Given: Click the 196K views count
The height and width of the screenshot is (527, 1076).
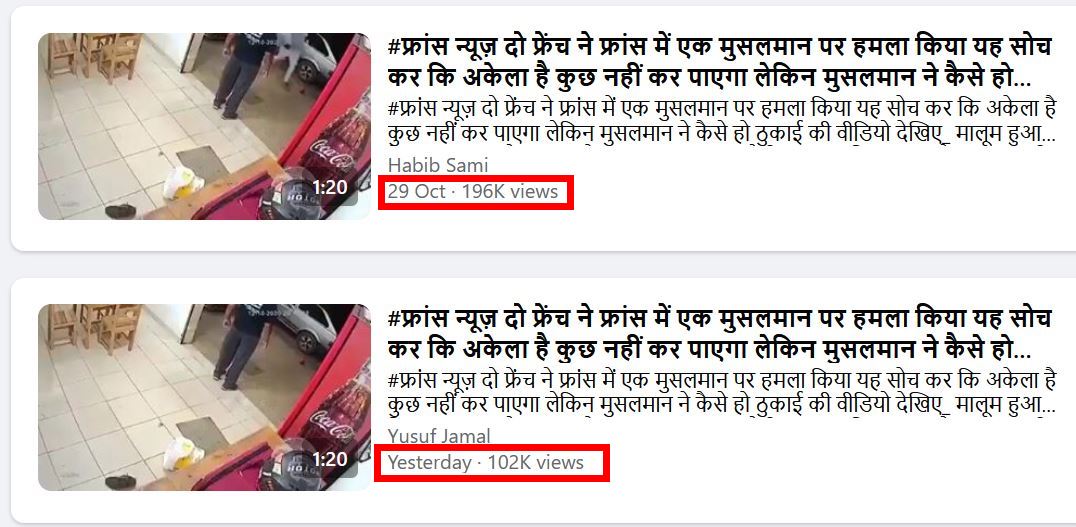Looking at the screenshot, I should [510, 192].
